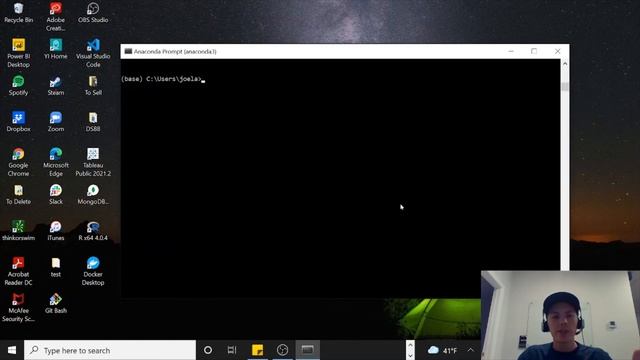Open the Windows Start menu
Image resolution: width=640 pixels, height=360 pixels.
[x=12, y=350]
